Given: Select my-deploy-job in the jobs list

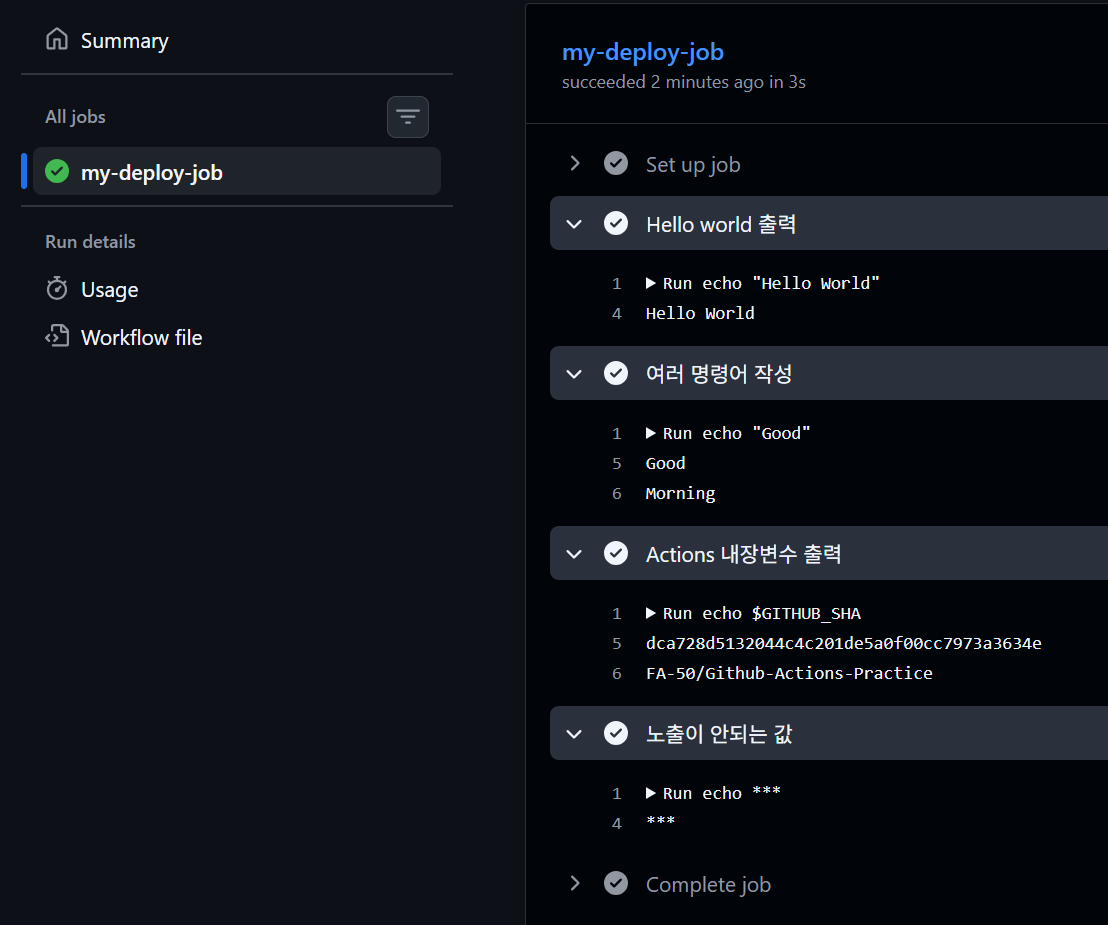Looking at the screenshot, I should (x=237, y=172).
